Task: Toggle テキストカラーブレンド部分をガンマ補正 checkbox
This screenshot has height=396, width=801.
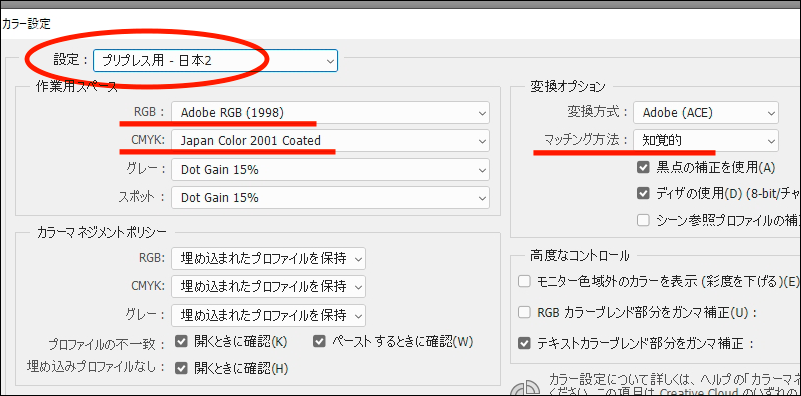Action: point(524,343)
